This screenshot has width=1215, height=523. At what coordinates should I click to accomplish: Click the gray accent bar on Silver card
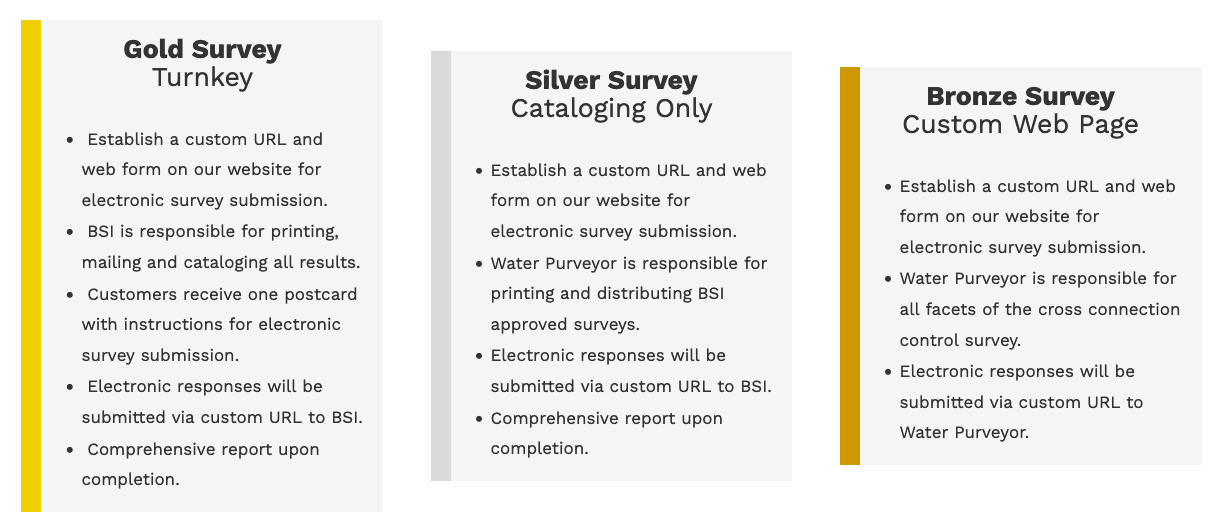(x=441, y=265)
